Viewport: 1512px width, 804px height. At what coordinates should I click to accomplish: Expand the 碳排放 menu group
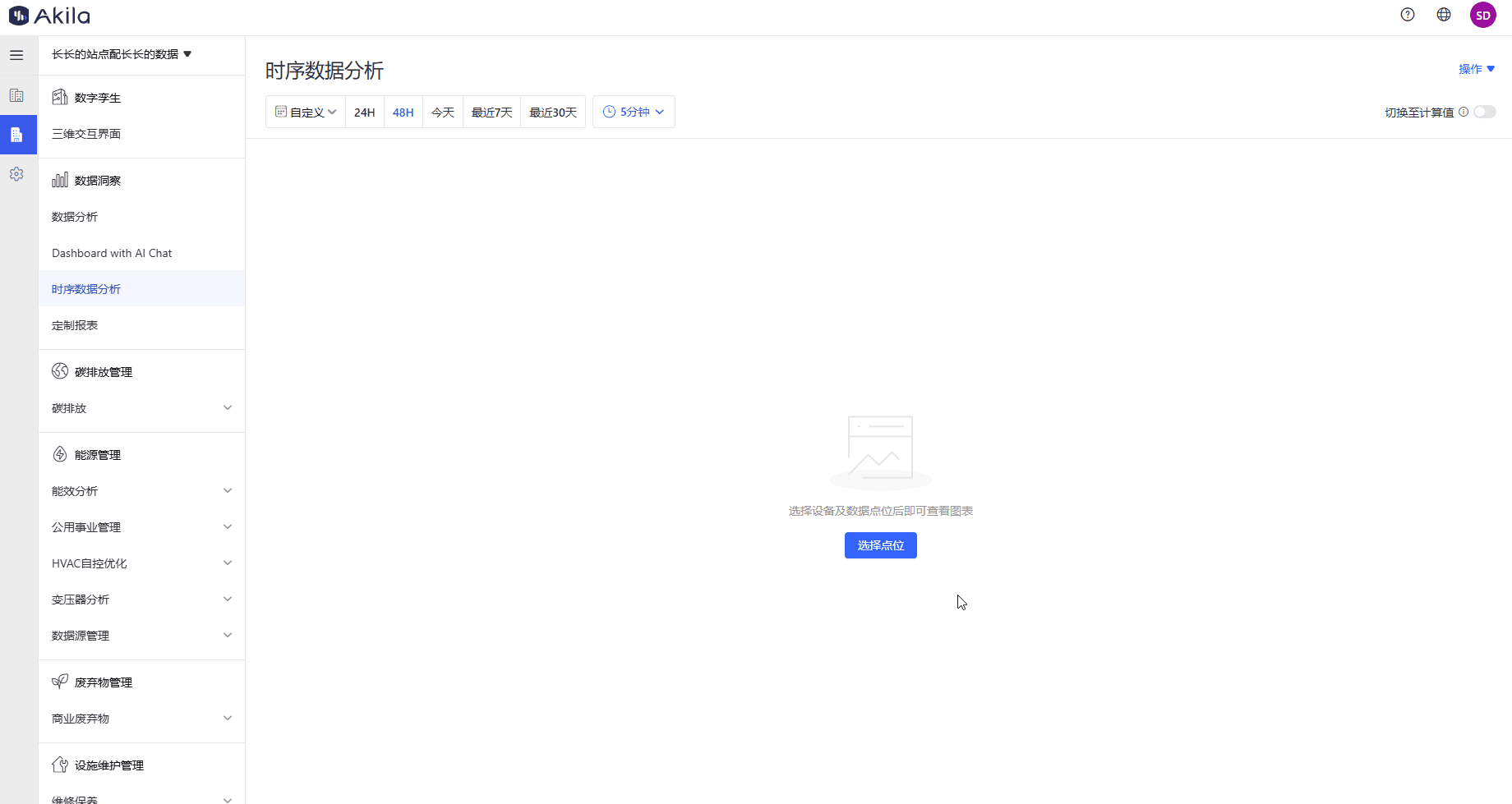(x=141, y=408)
